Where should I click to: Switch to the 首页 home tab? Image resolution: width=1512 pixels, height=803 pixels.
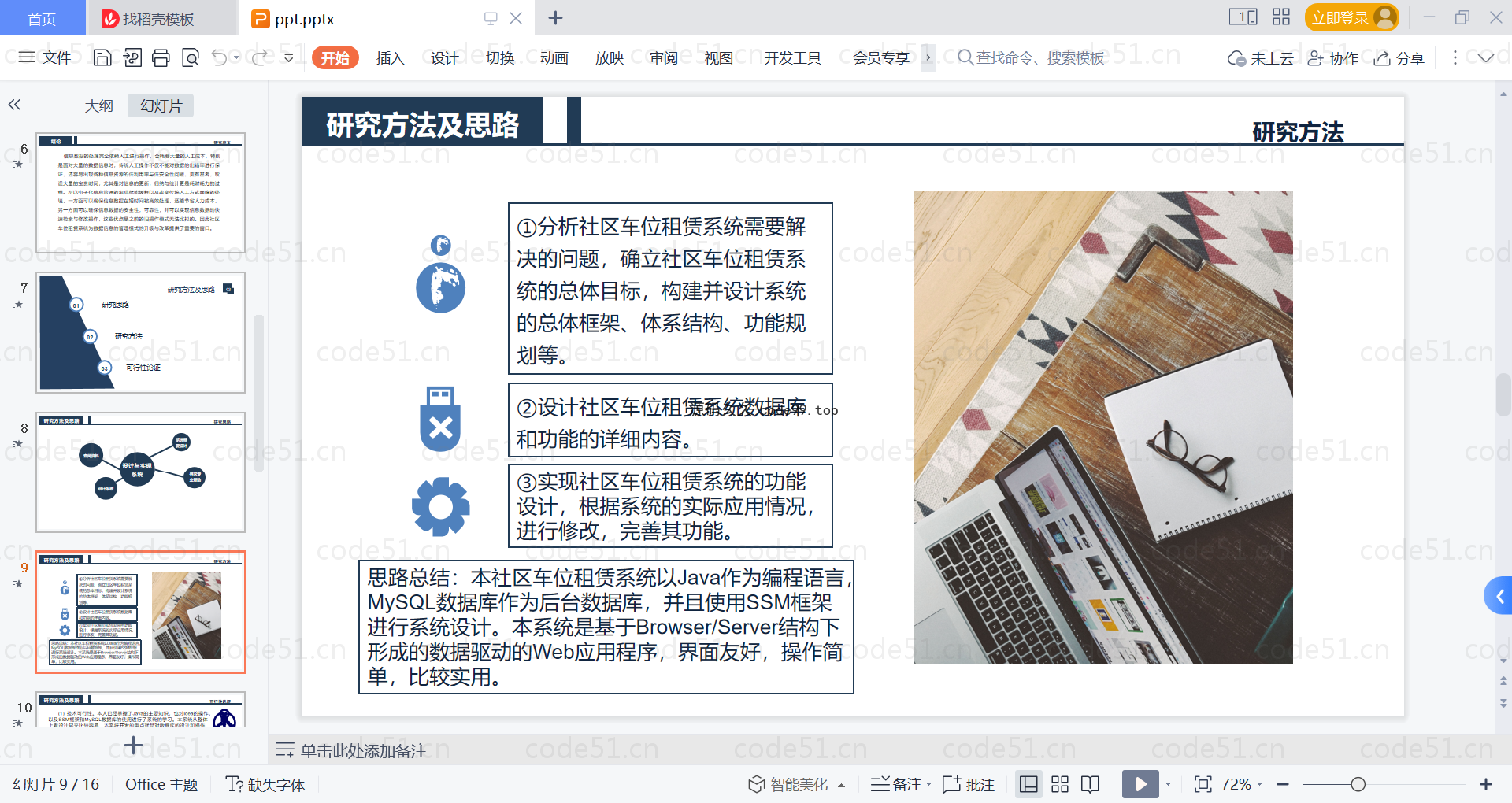pos(42,18)
